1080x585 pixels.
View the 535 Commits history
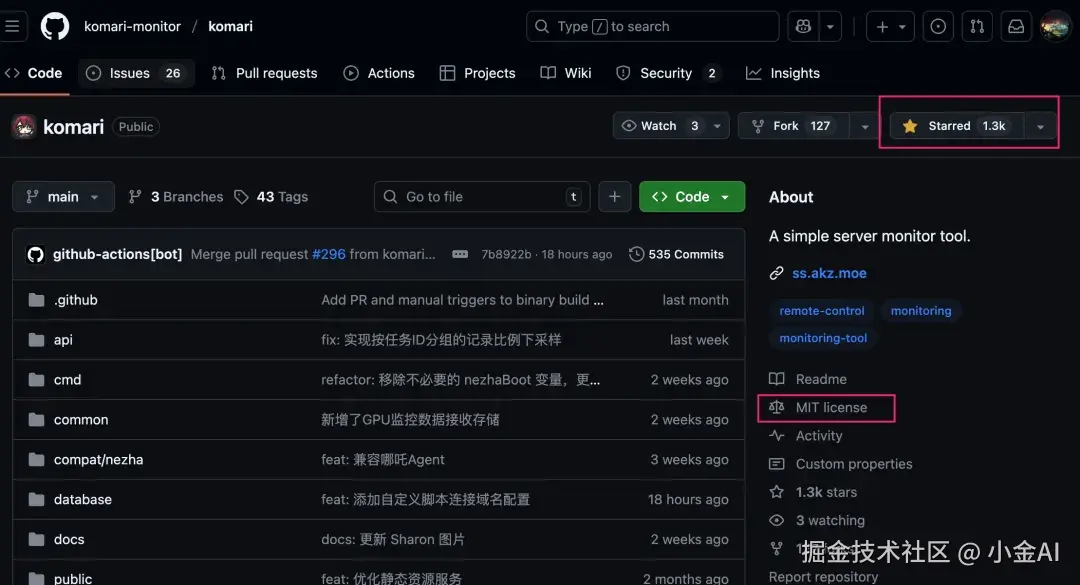point(676,254)
